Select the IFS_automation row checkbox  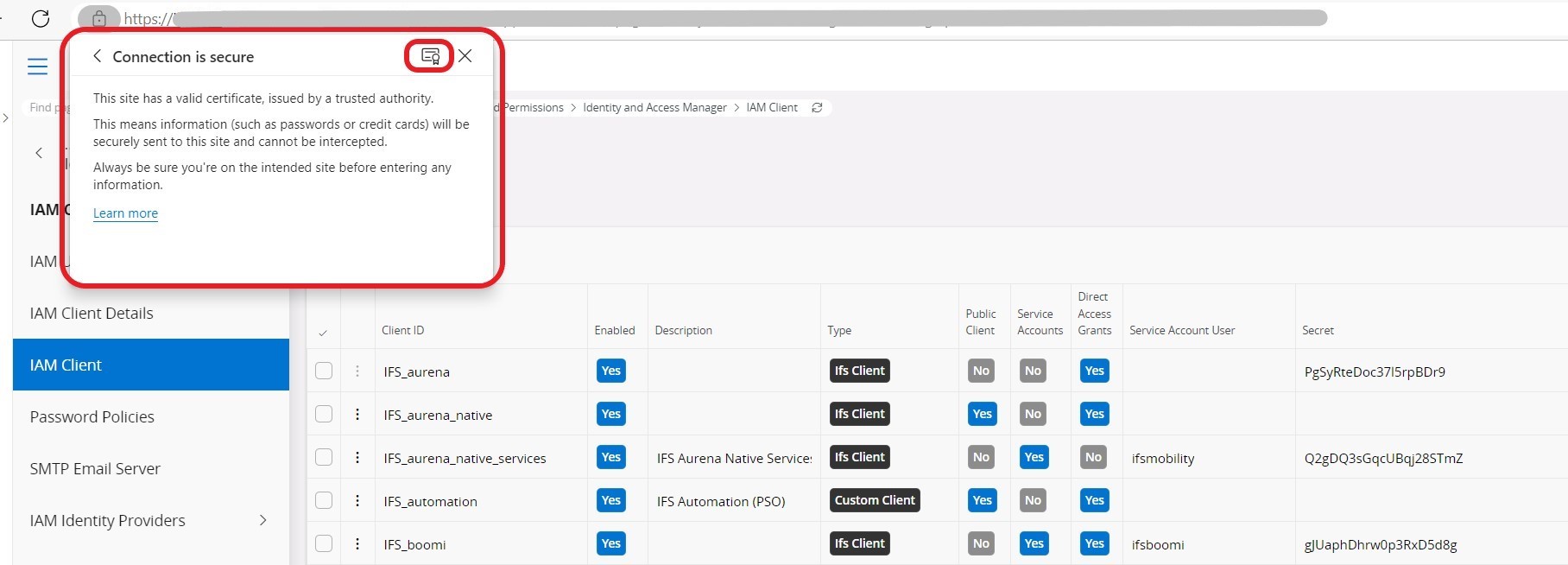pyautogui.click(x=324, y=500)
